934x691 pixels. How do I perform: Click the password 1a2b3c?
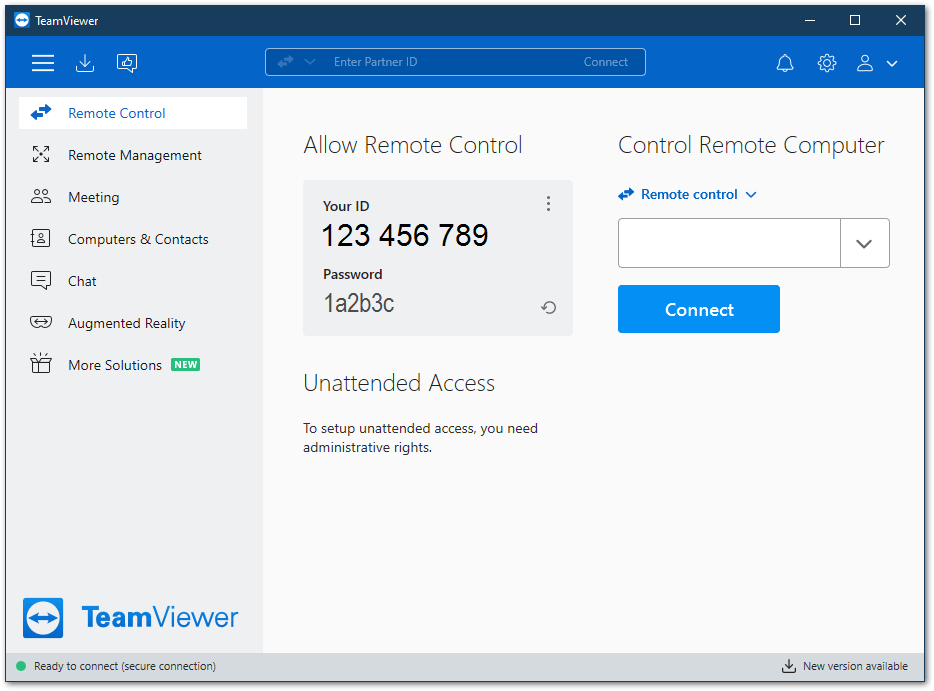click(x=359, y=303)
